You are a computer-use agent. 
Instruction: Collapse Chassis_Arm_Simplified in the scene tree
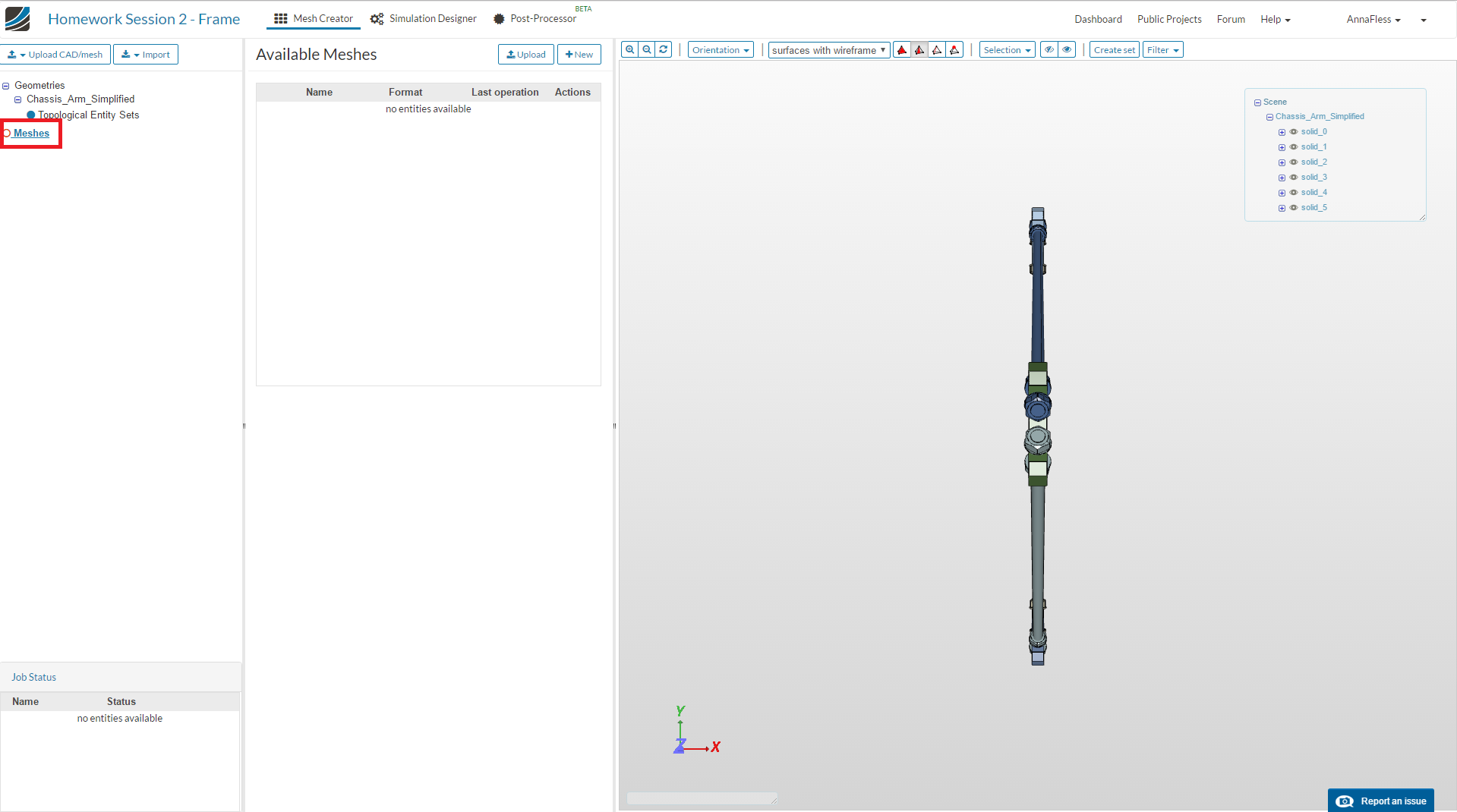[1269, 117]
